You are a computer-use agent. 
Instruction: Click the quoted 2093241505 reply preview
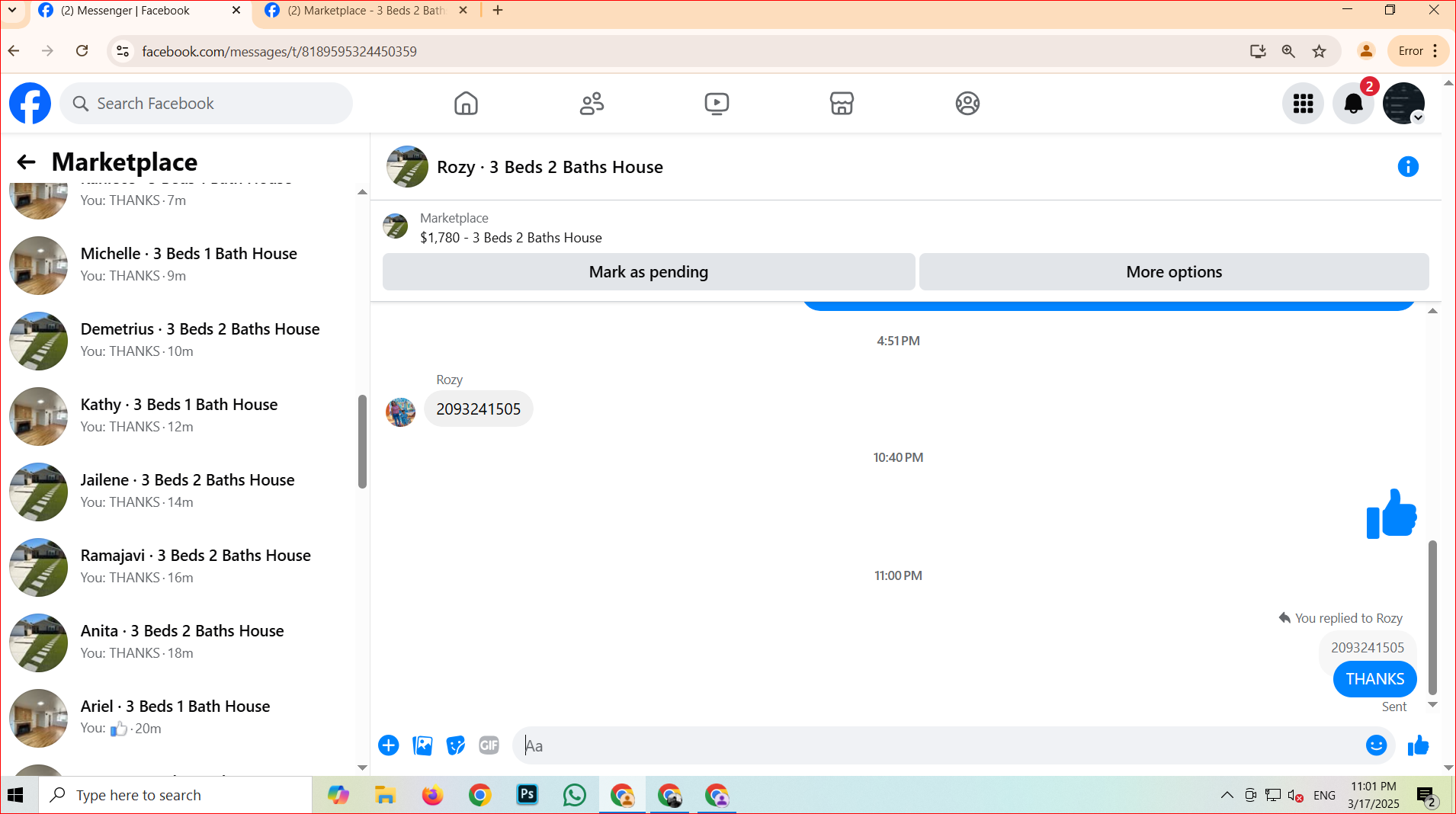(1368, 648)
